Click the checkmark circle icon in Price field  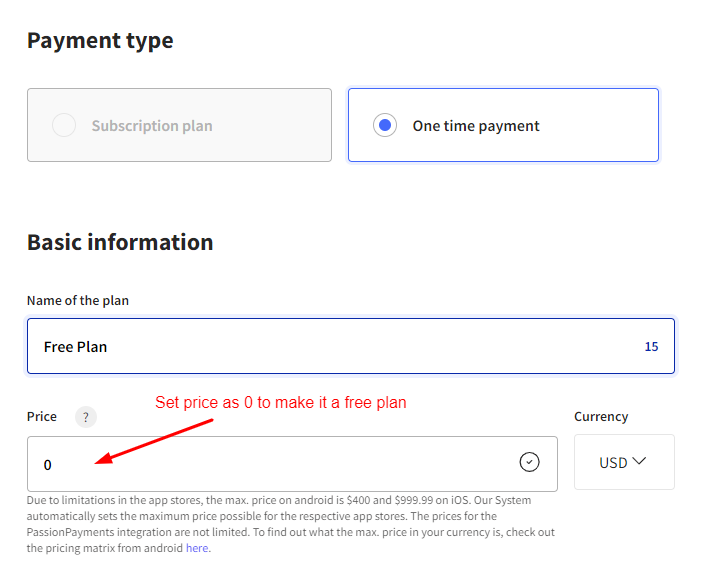[529, 462]
